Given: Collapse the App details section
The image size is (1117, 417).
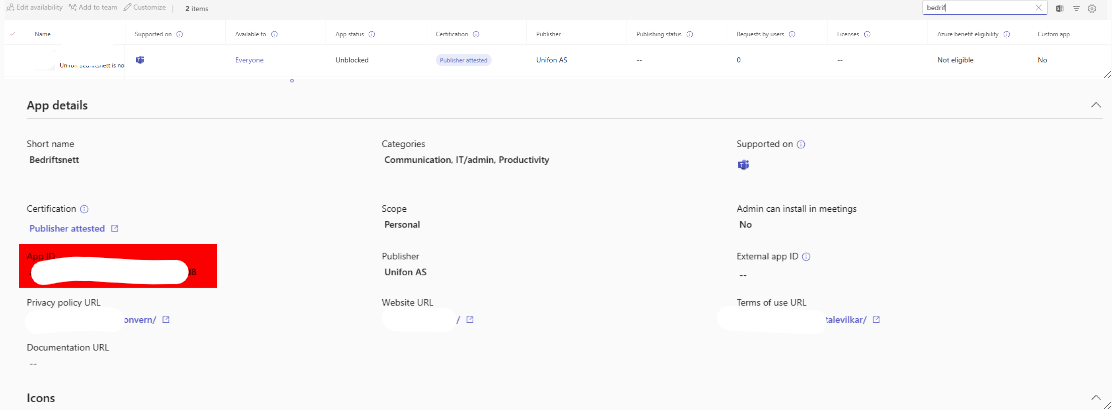Looking at the screenshot, I should (x=1096, y=105).
